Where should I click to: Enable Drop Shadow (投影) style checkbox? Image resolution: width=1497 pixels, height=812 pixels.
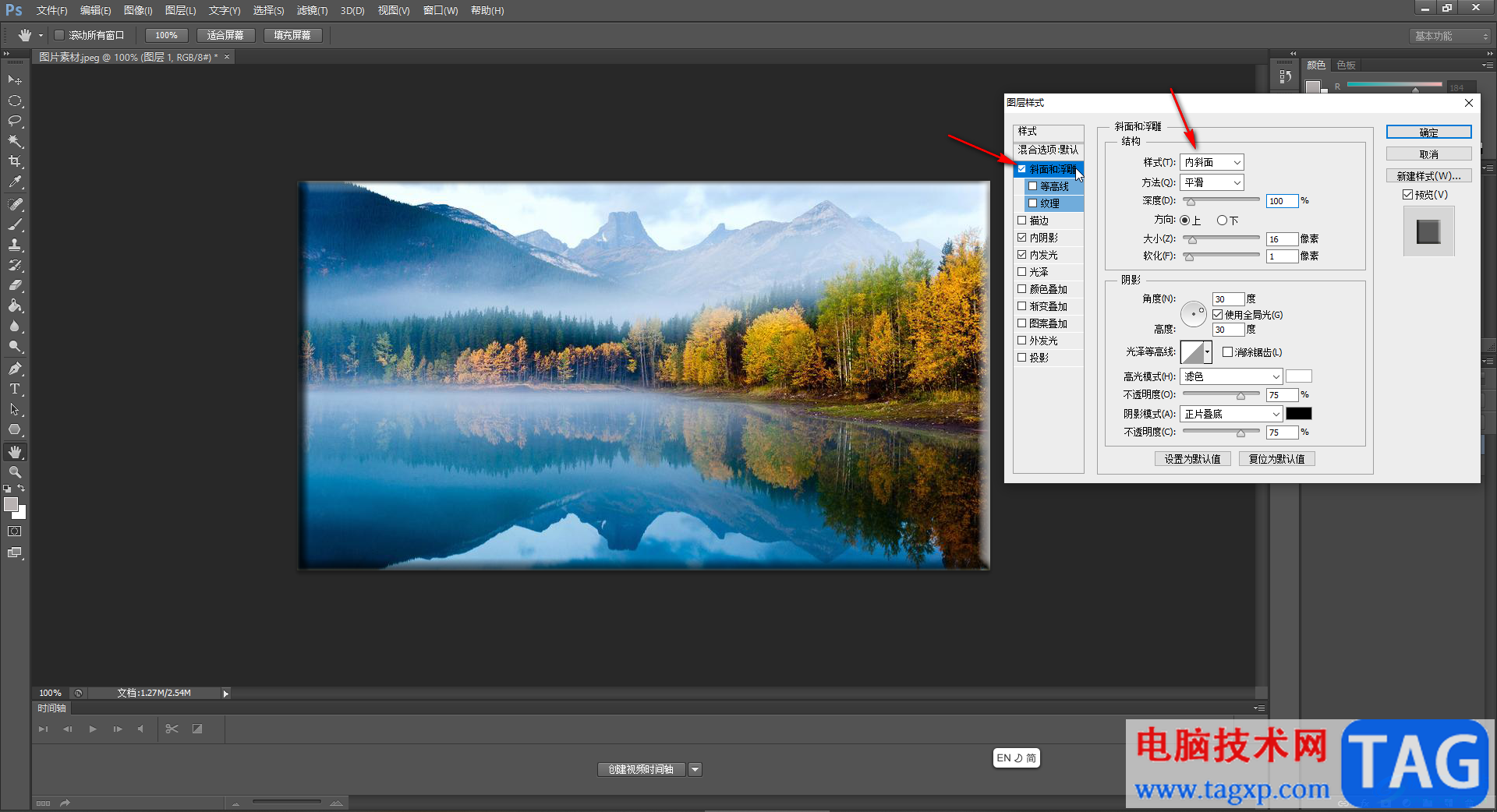1022,357
